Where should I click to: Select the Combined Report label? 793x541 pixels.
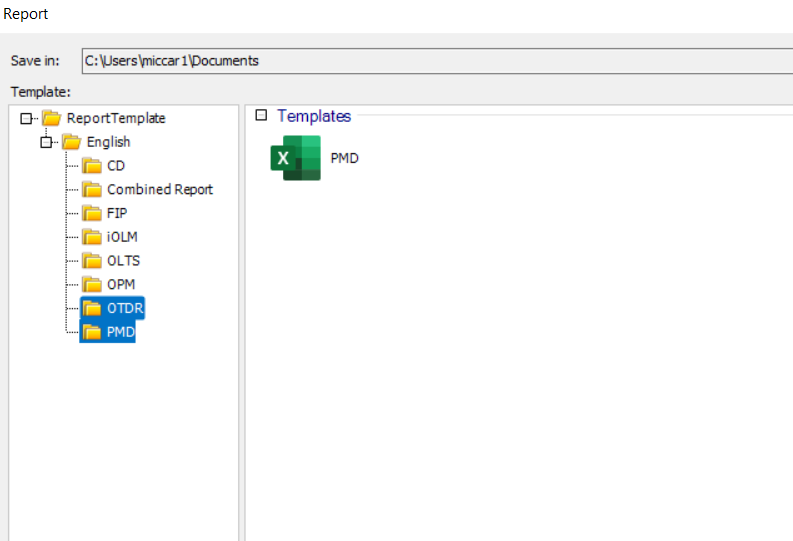(160, 190)
